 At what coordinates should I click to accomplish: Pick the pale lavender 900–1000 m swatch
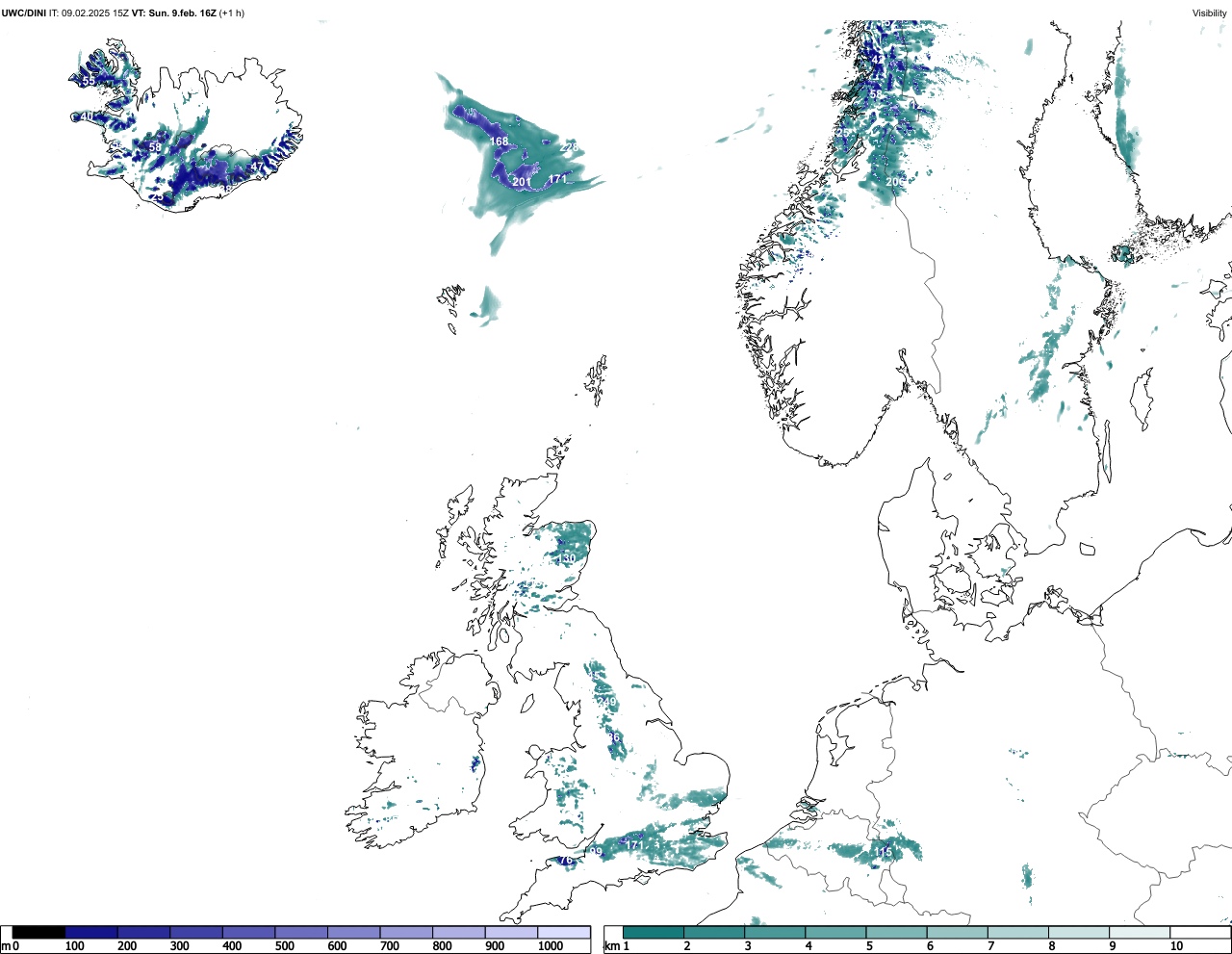point(511,932)
